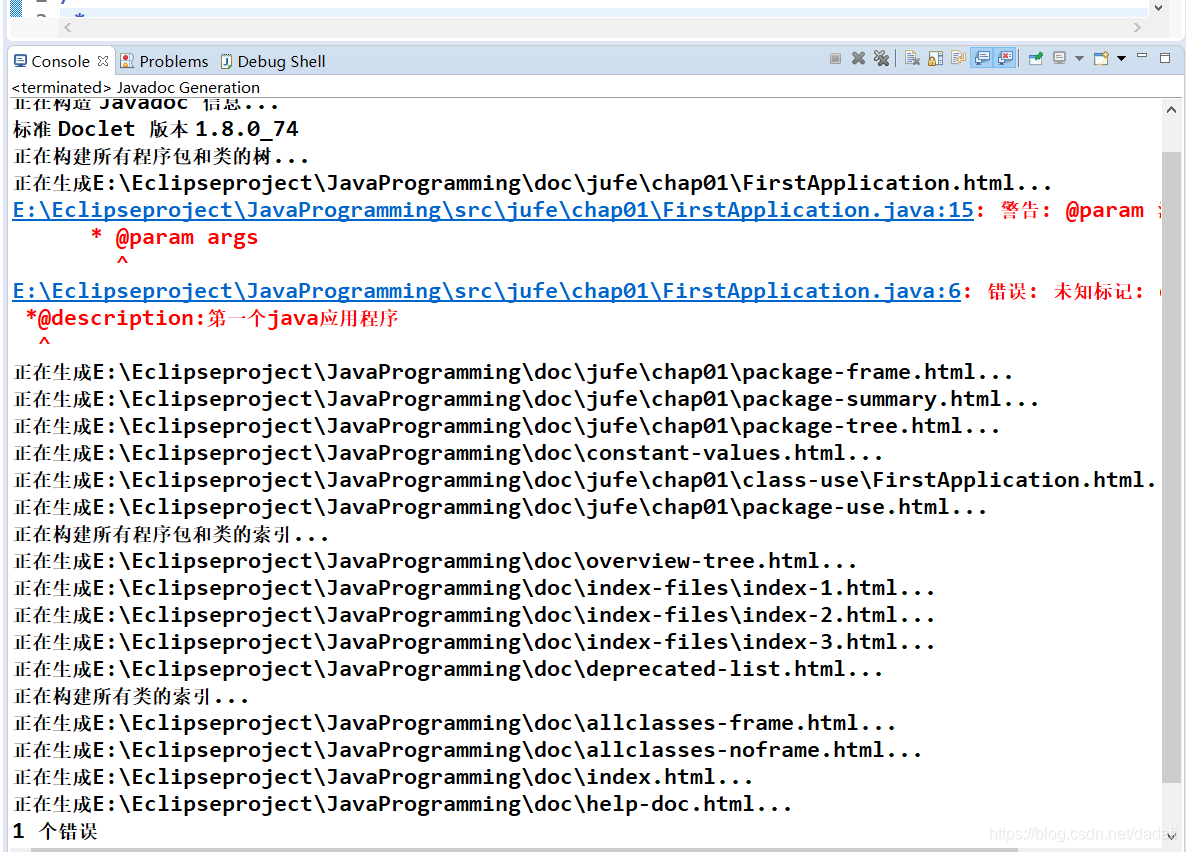Viewport: 1186px width, 852px height.
Task: Click the line 'doc\jufe\chap01\FirstApplication.html...'
Action: pos(532,183)
